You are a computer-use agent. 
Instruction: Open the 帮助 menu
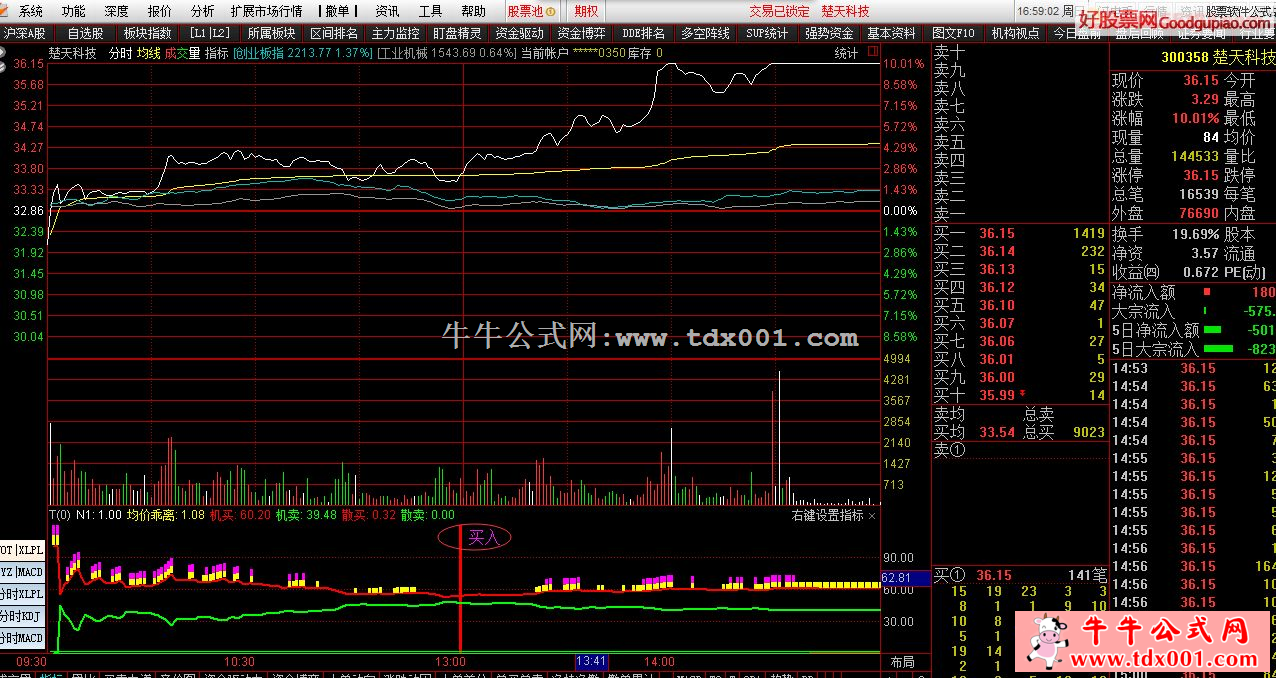click(x=473, y=11)
